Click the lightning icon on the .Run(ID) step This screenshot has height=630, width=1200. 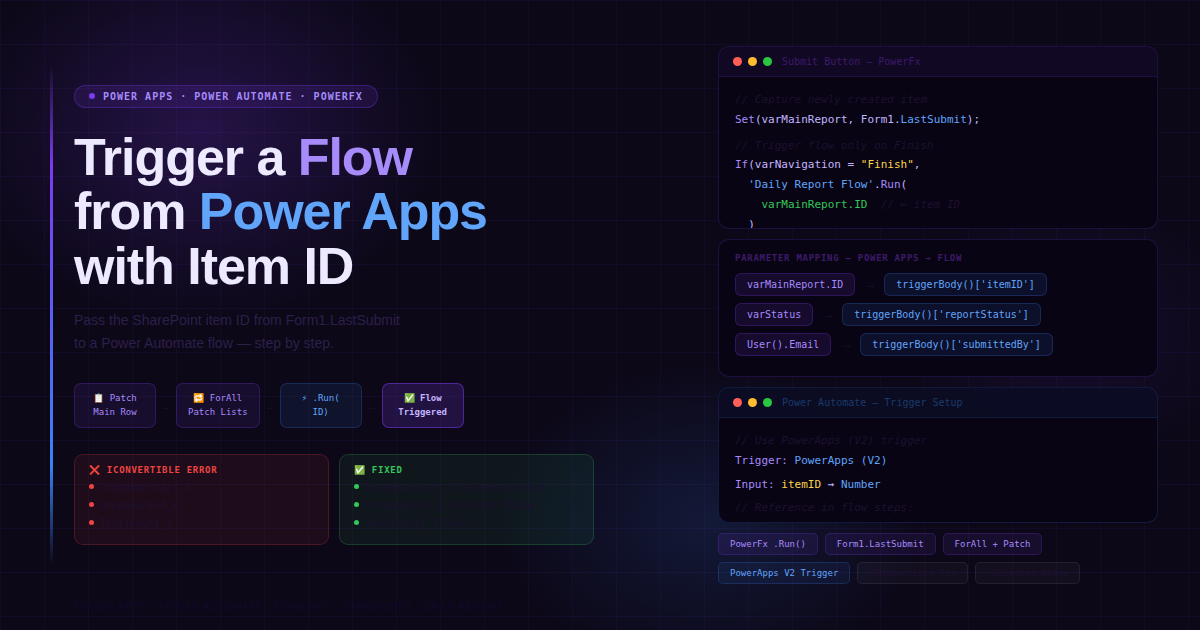pos(304,397)
